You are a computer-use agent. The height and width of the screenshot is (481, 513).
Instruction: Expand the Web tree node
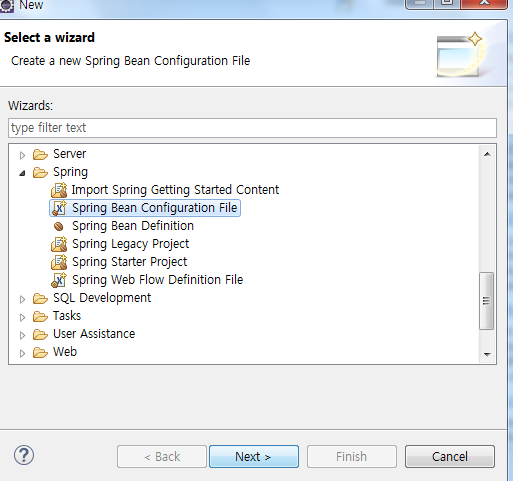click(22, 353)
